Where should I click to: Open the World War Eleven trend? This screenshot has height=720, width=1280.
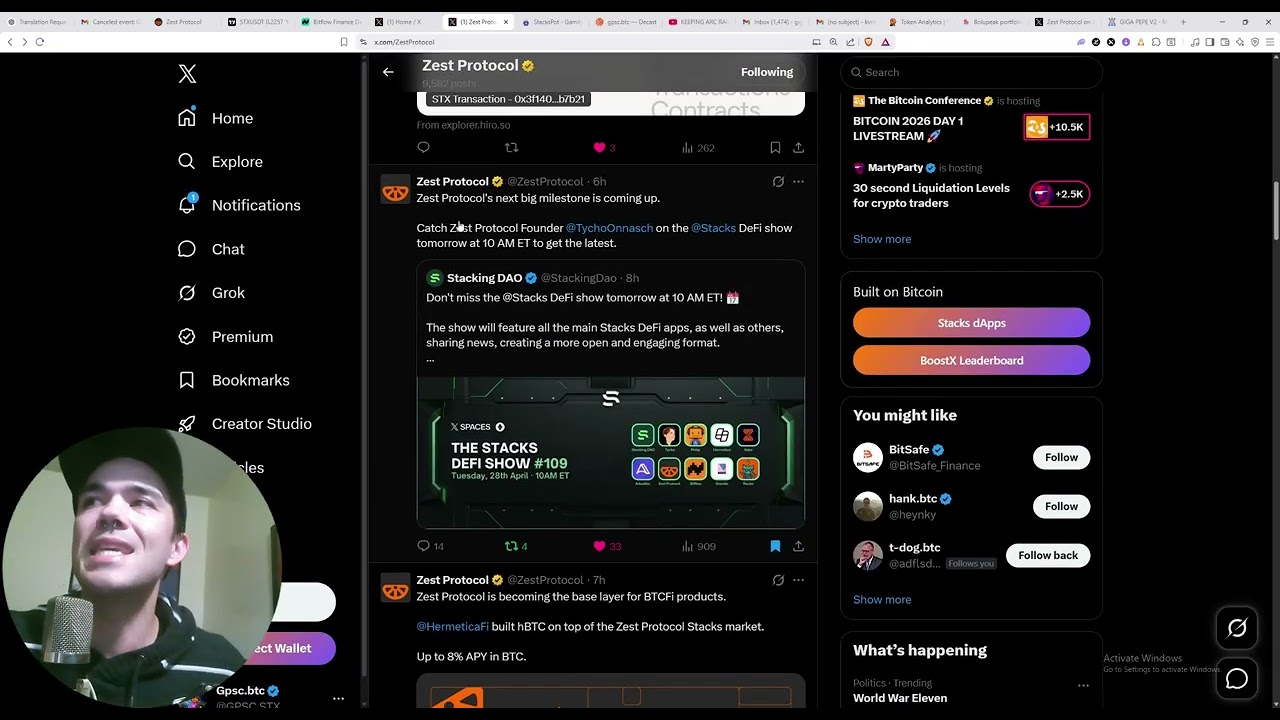(x=900, y=698)
